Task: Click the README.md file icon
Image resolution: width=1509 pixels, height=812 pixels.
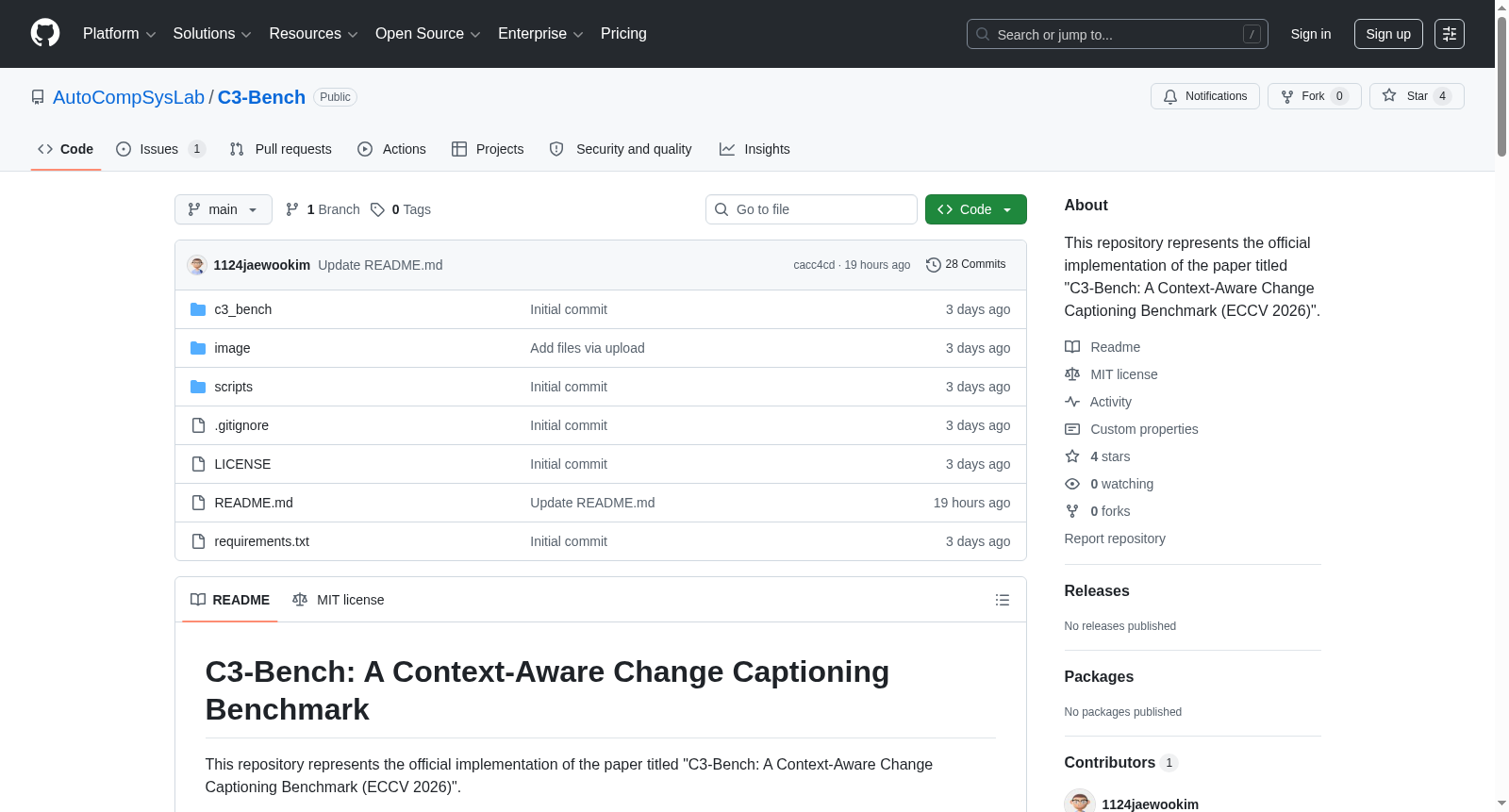Action: (x=198, y=503)
